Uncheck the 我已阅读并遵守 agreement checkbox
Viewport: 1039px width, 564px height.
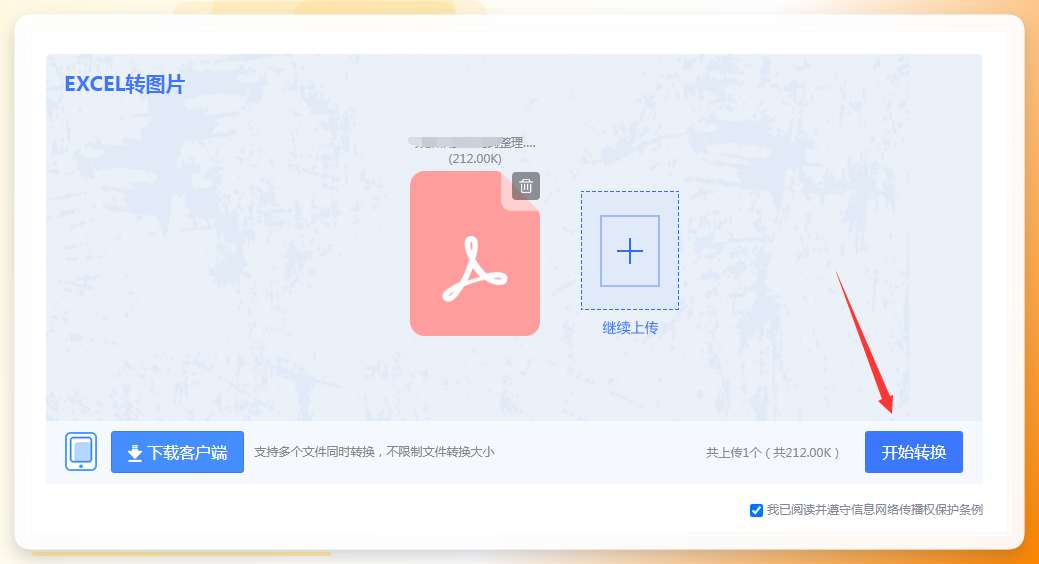pos(756,510)
